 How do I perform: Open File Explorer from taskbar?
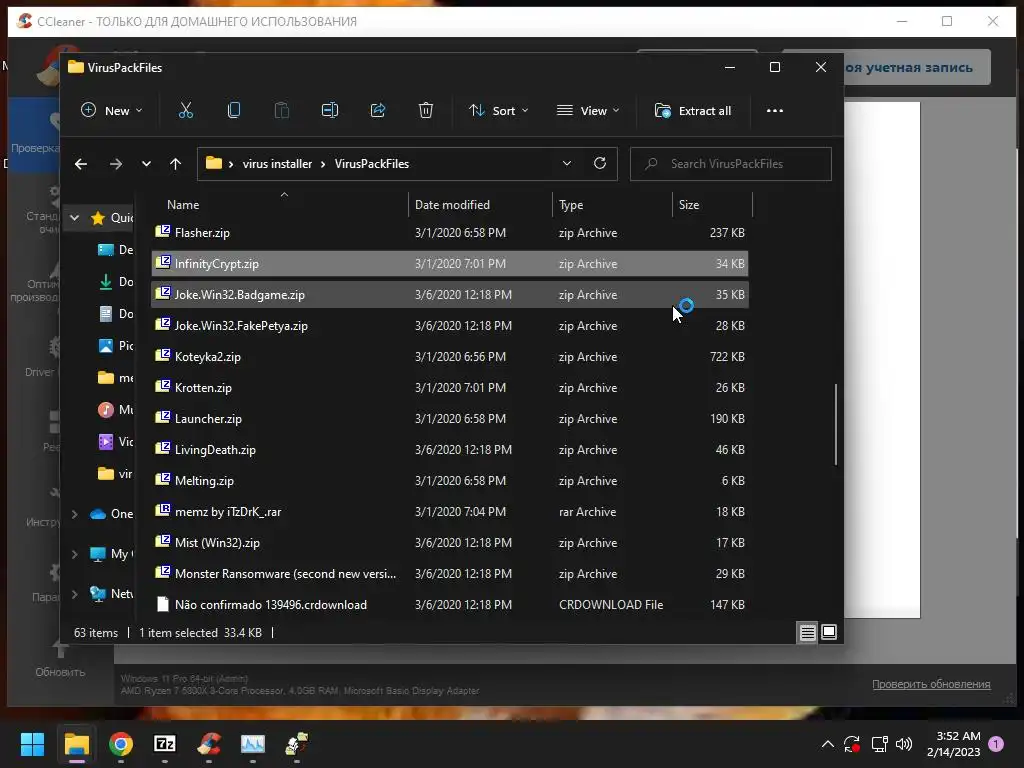[76, 744]
